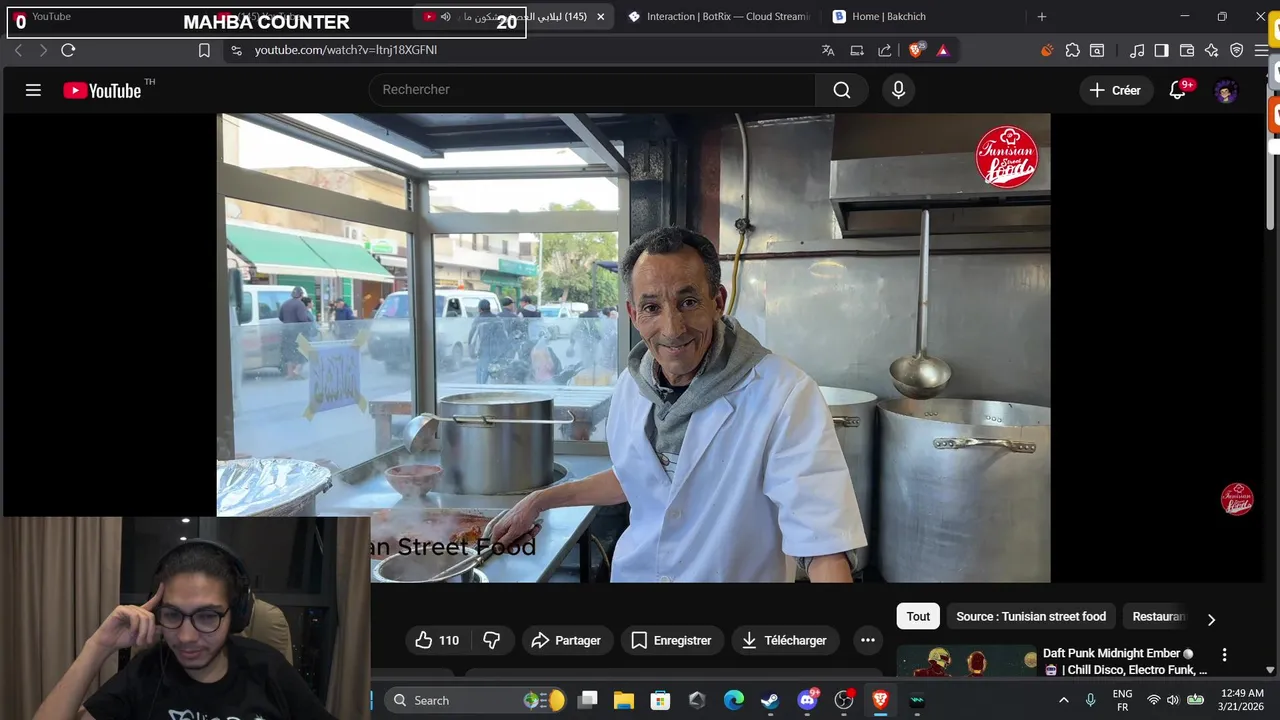Open Microsoft Store from the taskbar
The height and width of the screenshot is (720, 1280).
(660, 700)
